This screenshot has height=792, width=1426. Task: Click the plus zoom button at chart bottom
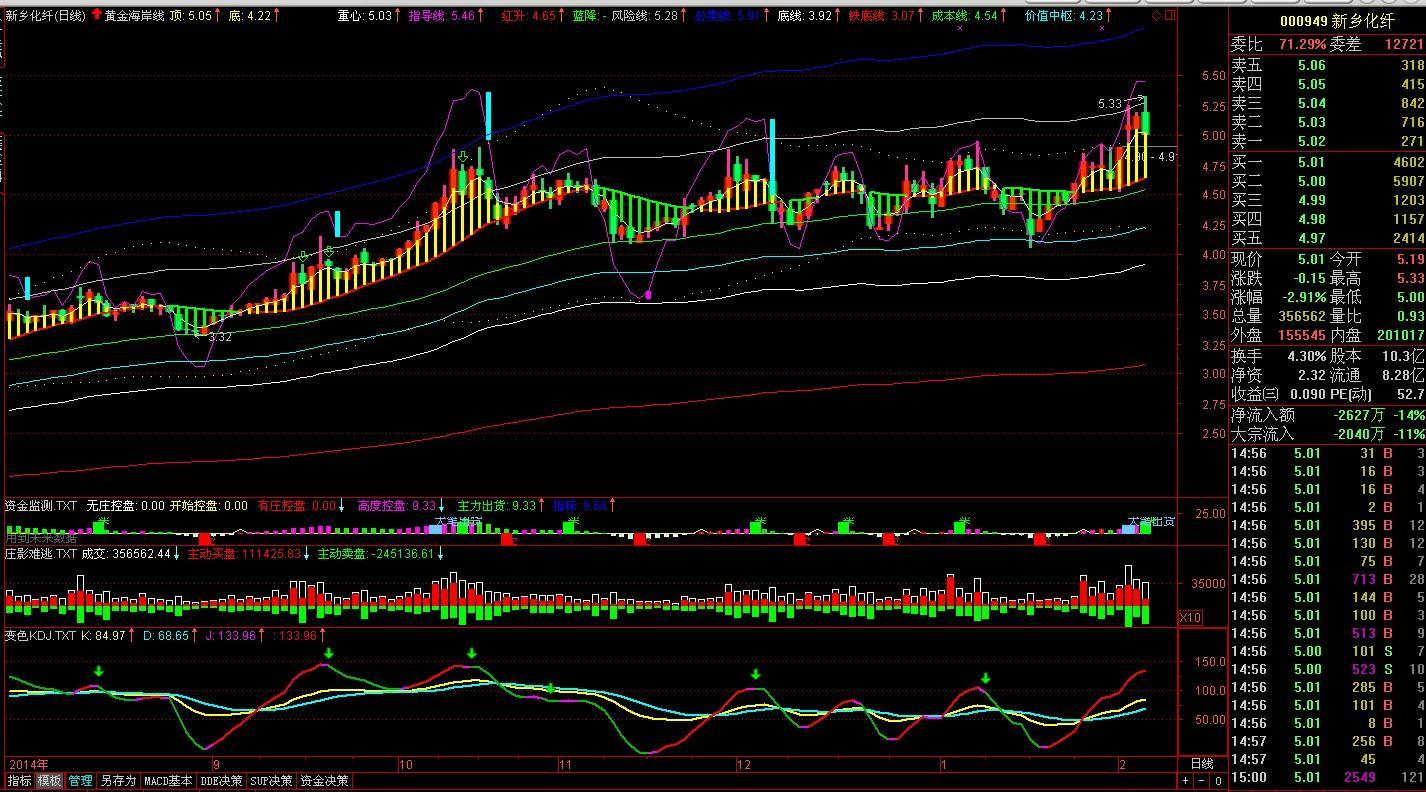click(x=1186, y=781)
